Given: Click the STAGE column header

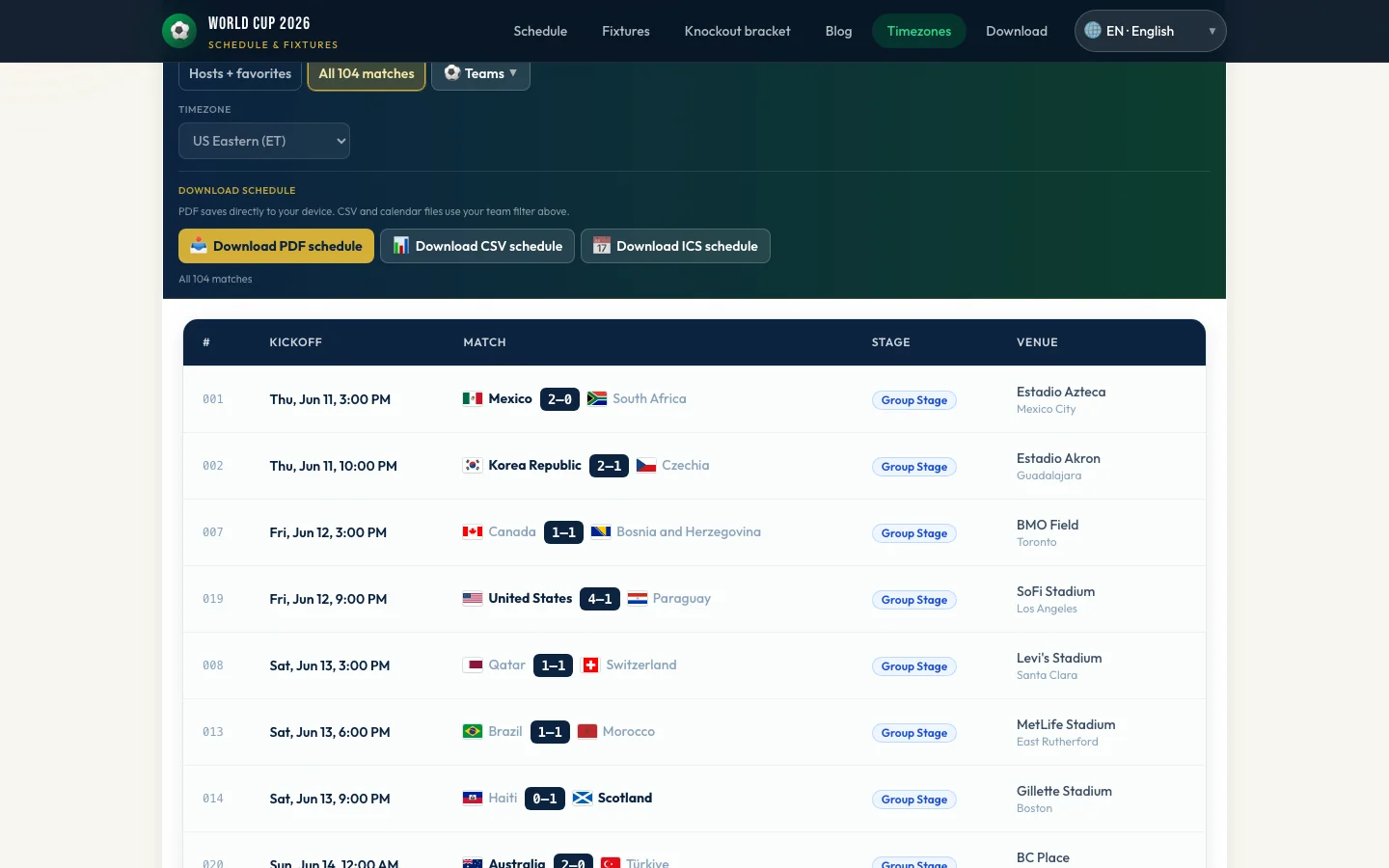Looking at the screenshot, I should (x=891, y=342).
